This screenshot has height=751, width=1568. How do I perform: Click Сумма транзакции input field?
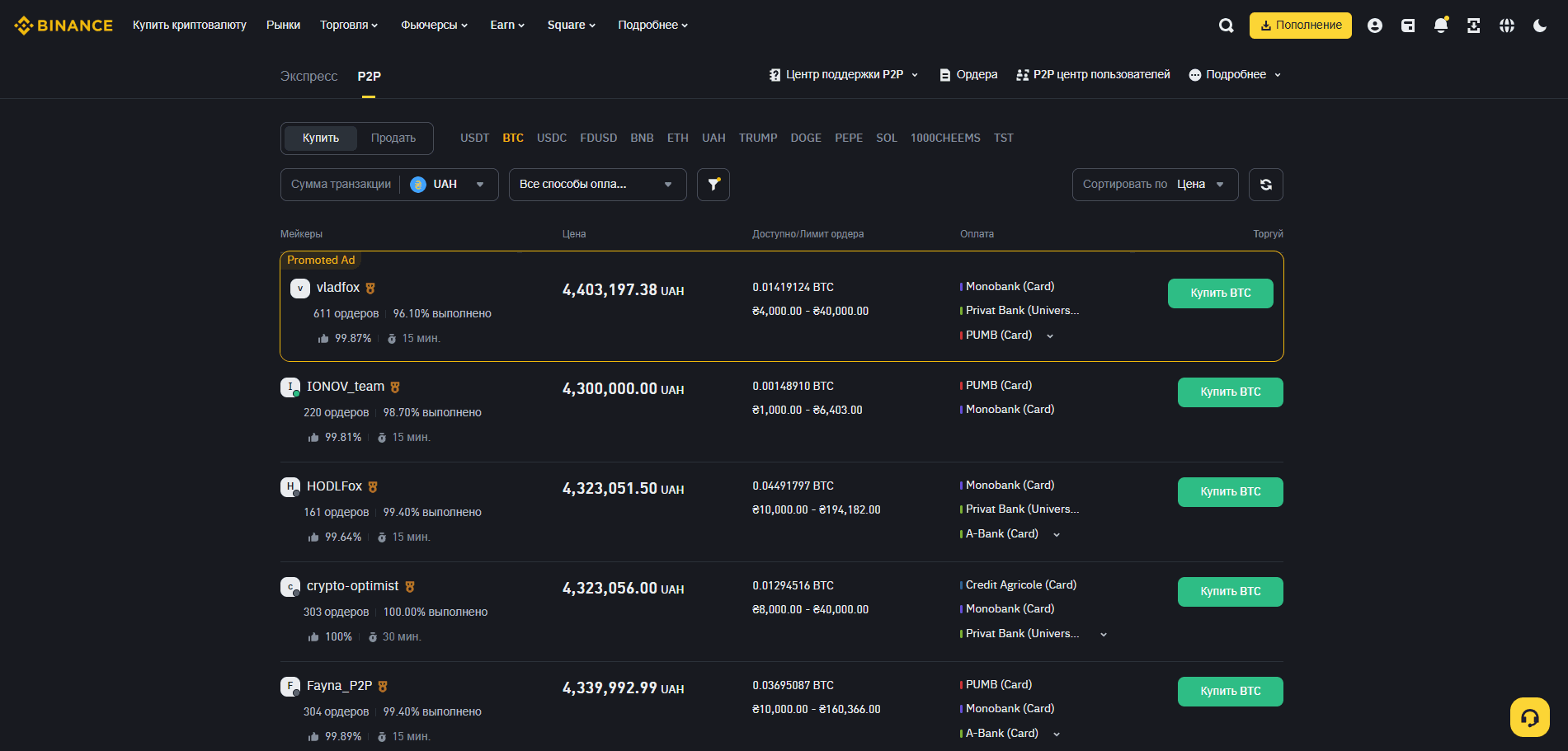(x=341, y=185)
